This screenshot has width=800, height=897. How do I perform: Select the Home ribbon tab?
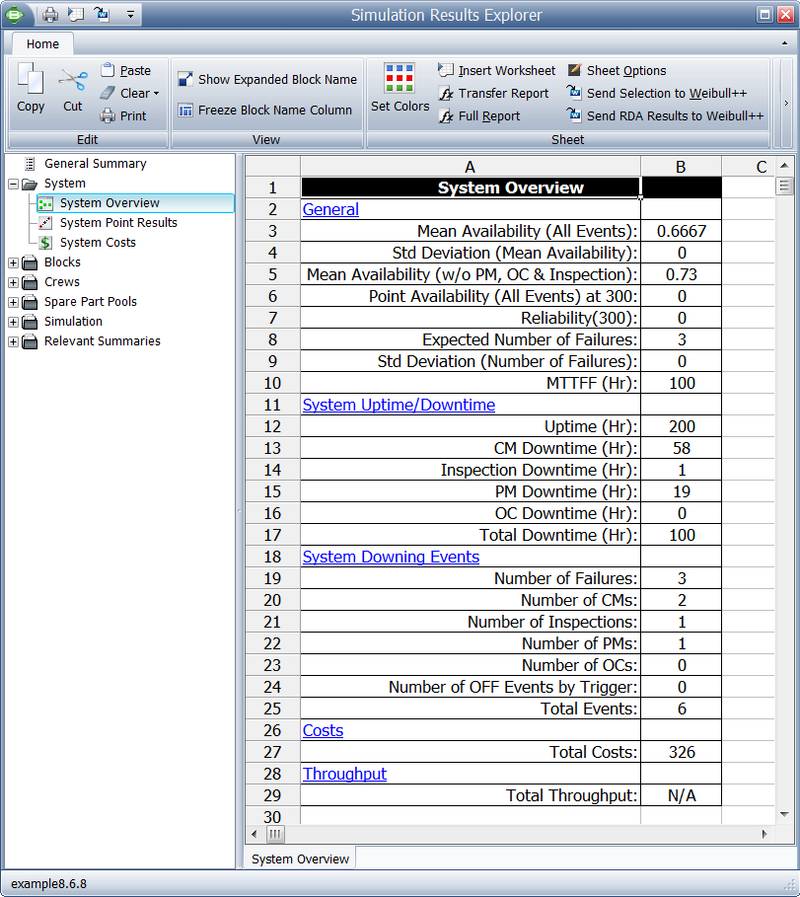coord(42,44)
